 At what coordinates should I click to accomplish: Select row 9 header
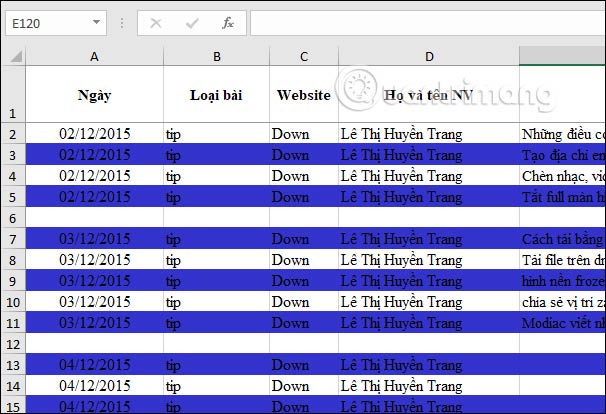point(13,280)
